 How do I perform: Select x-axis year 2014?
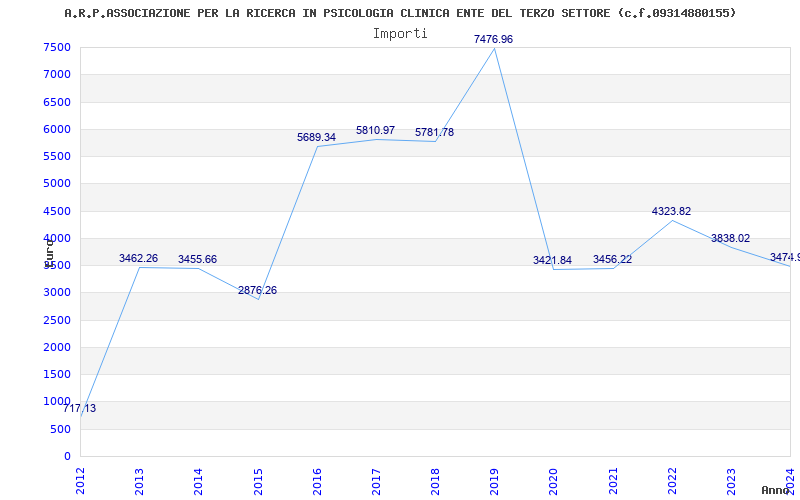198,481
